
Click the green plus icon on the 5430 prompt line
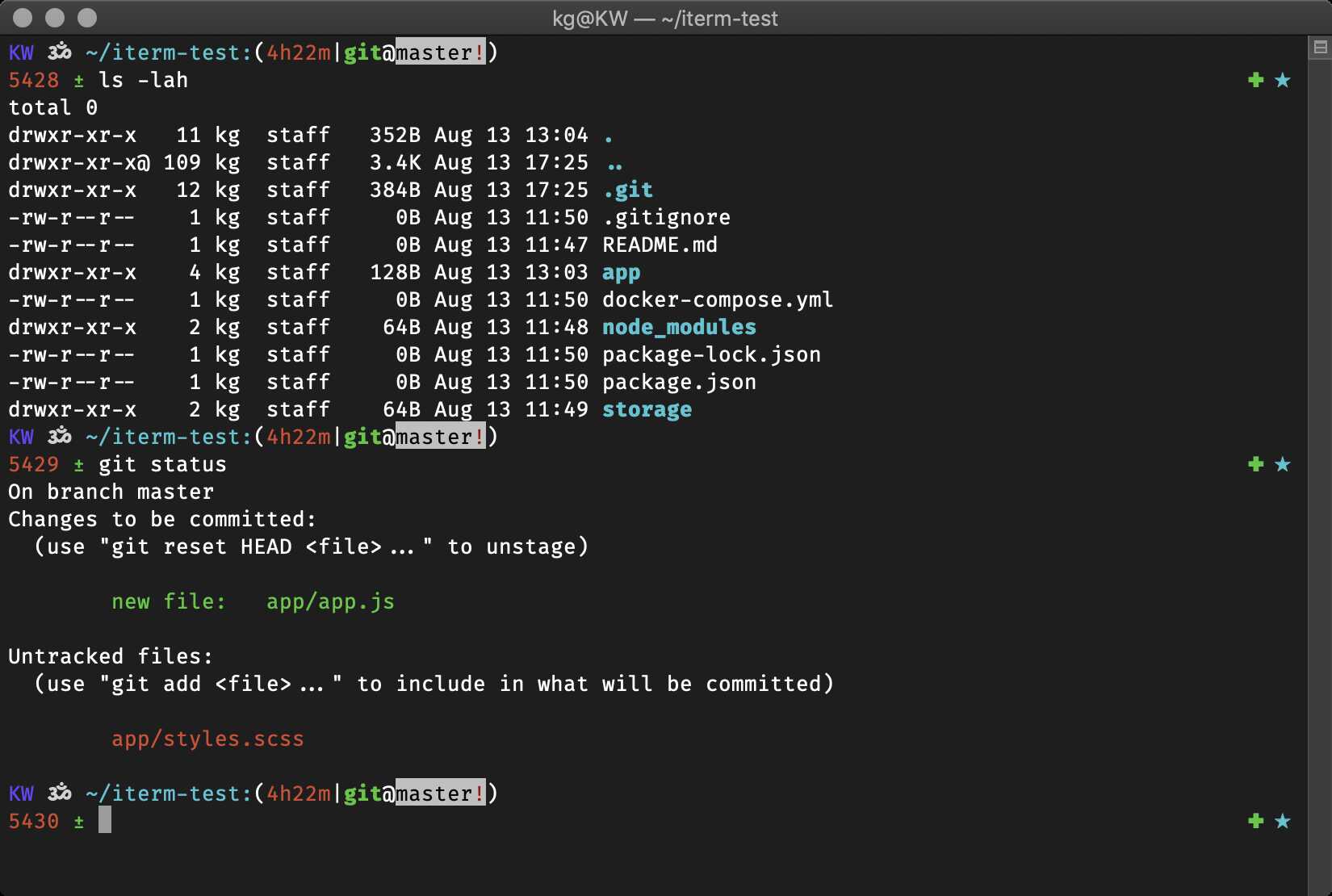(x=1255, y=821)
